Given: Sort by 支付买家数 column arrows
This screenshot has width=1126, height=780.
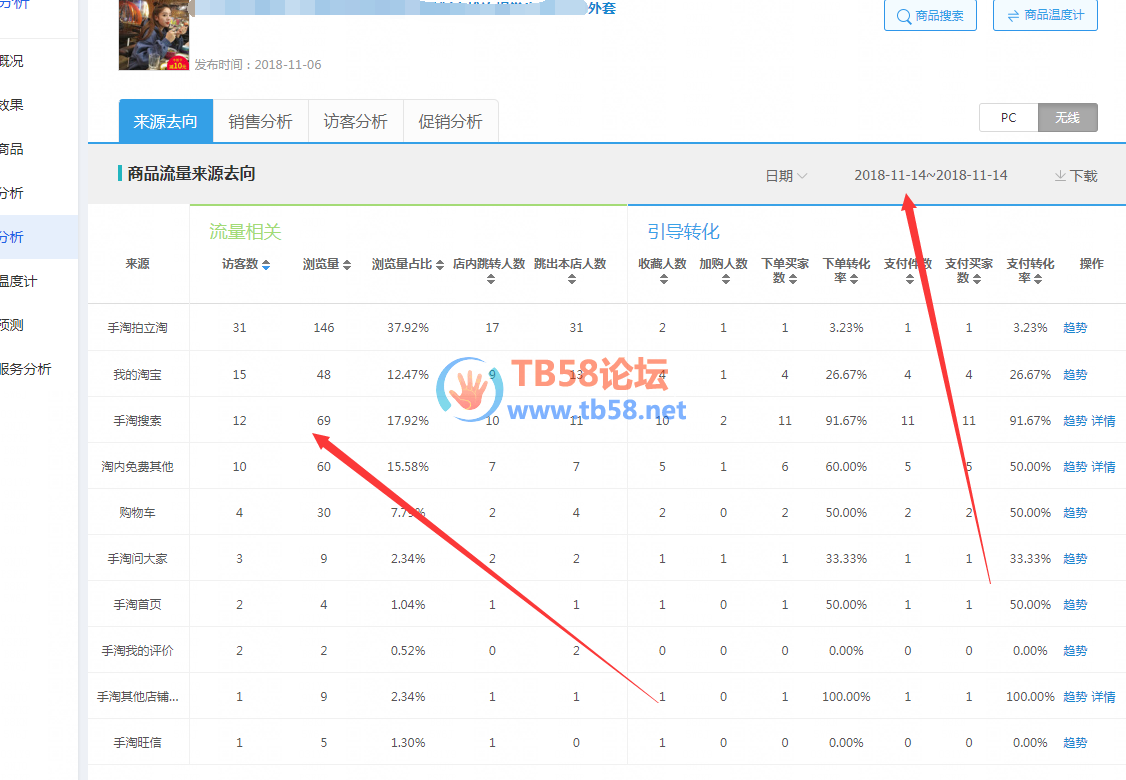Looking at the screenshot, I should coord(977,279).
